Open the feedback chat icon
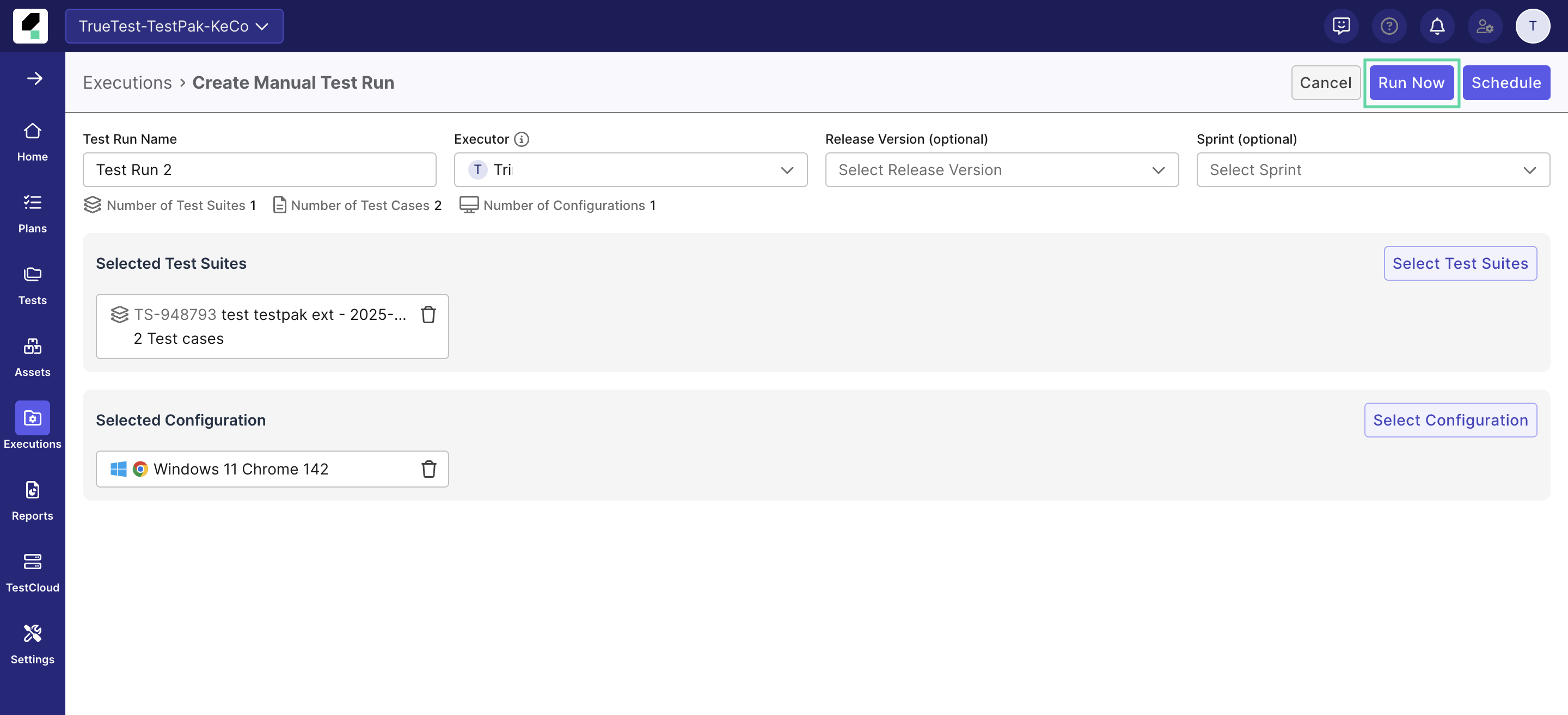This screenshot has height=715, width=1568. pos(1341,26)
